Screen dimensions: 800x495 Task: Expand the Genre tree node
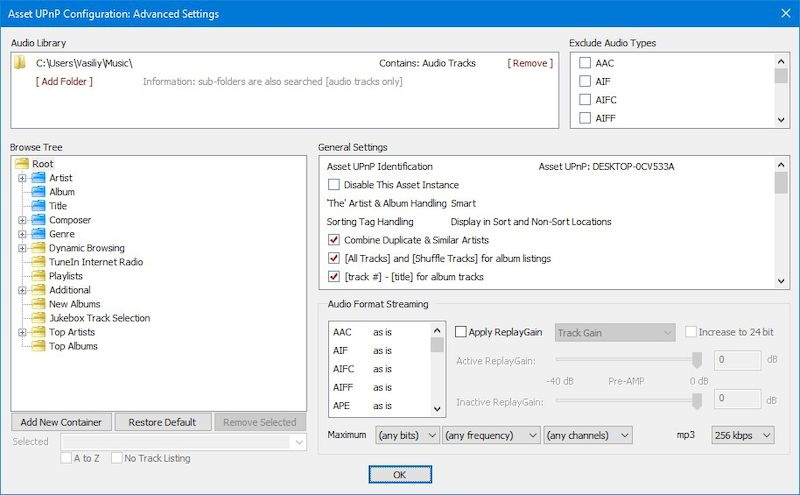(22, 234)
